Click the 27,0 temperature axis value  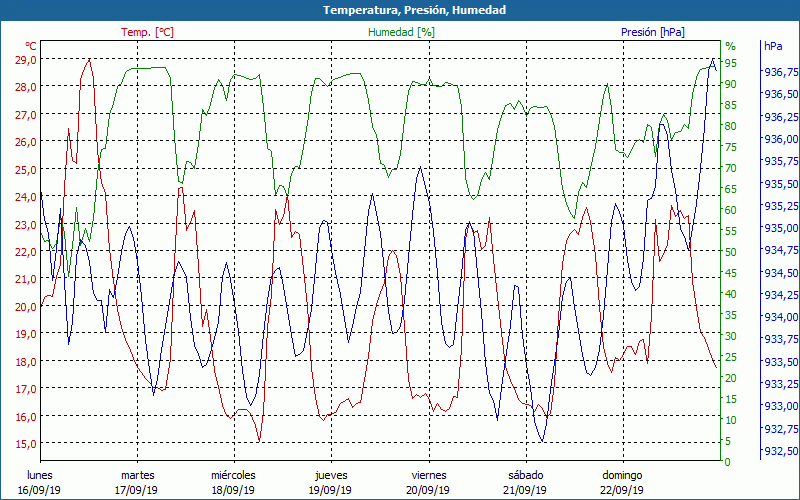pos(26,114)
